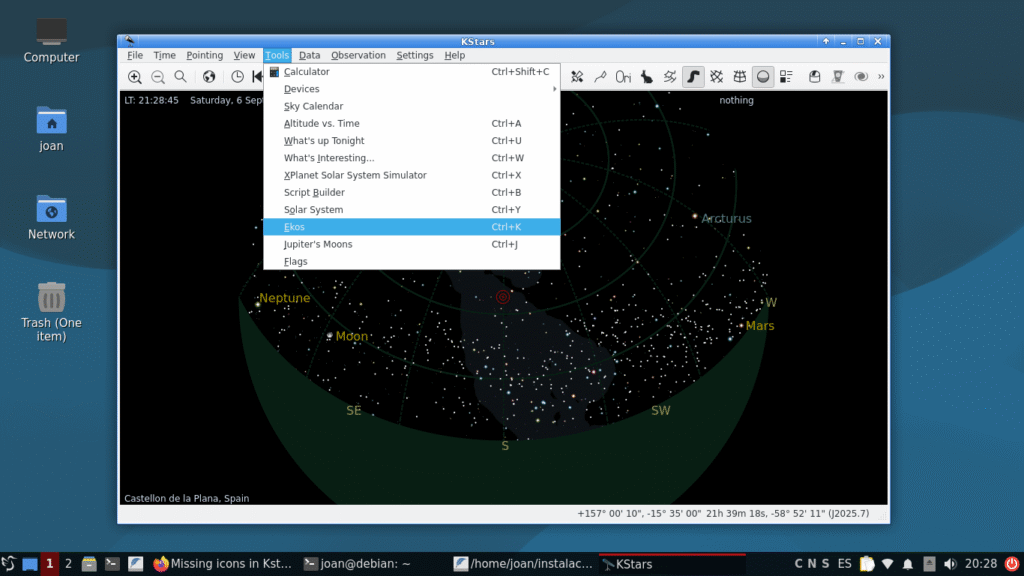
Task: Click the Zoom In magnifier icon
Action: coord(135,77)
